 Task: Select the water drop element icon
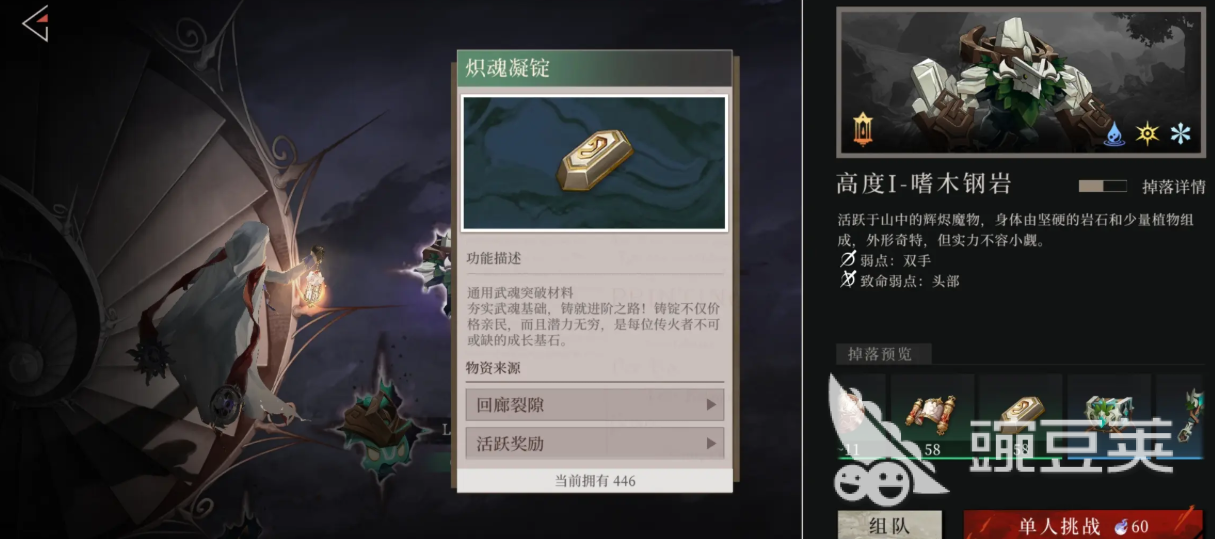click(1115, 133)
